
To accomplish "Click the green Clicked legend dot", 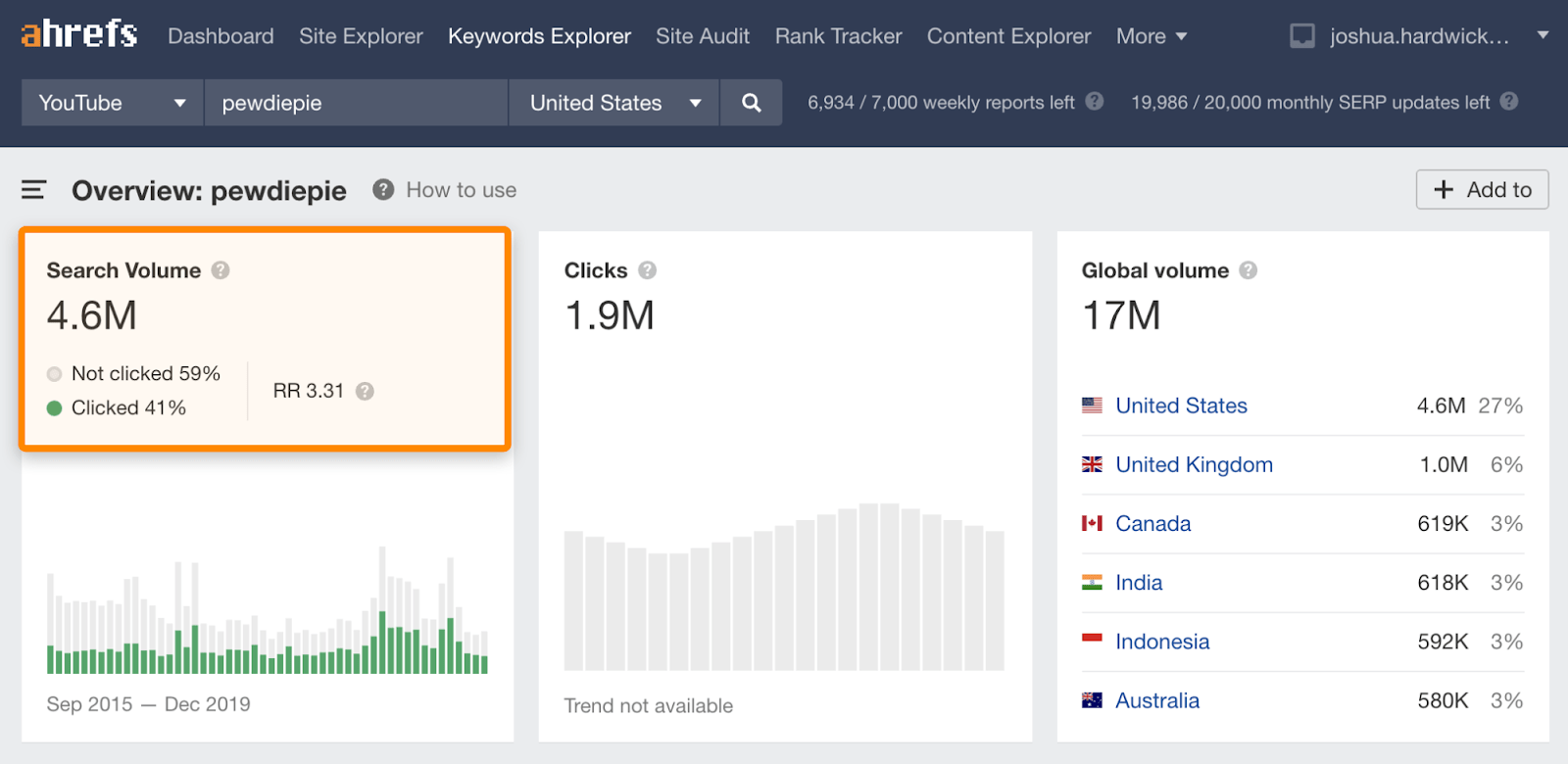I will pos(55,408).
